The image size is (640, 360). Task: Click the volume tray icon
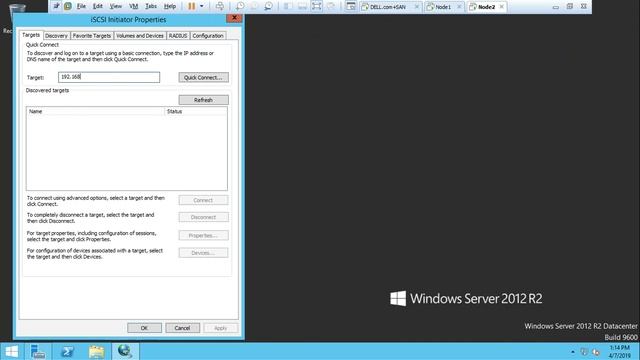tap(596, 352)
